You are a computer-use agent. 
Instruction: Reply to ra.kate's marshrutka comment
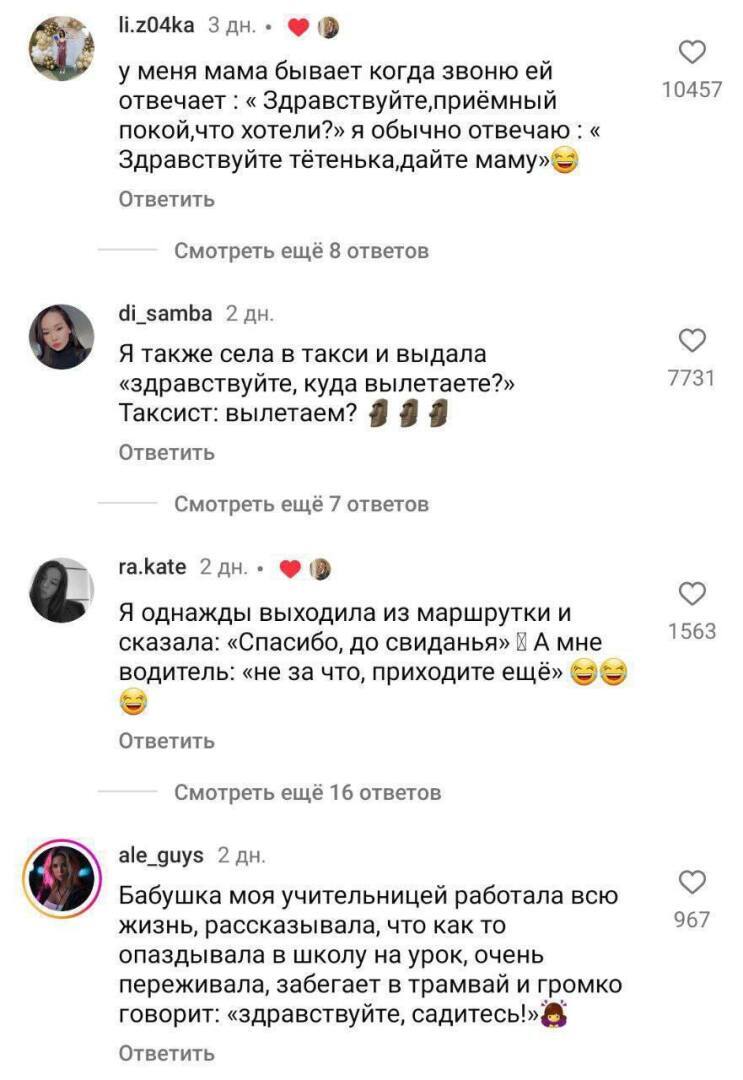point(167,740)
